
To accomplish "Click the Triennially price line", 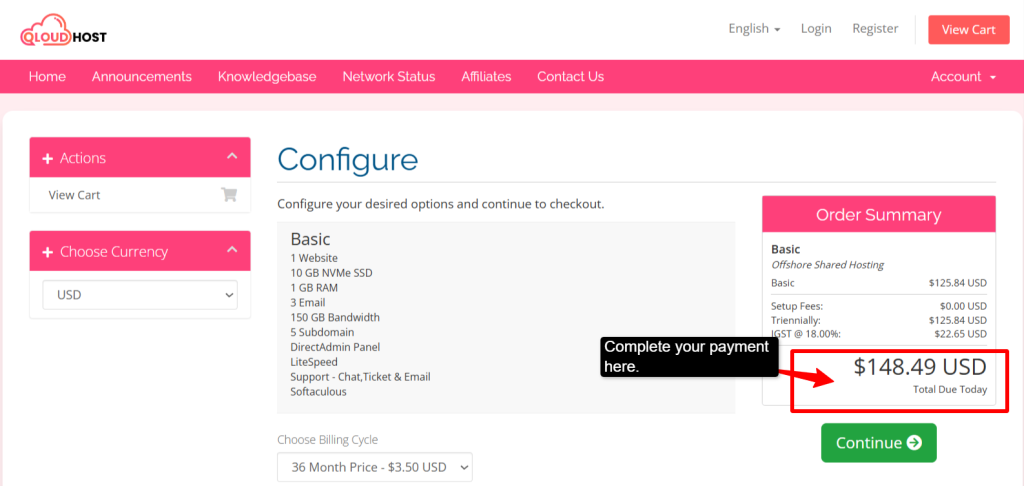I will [878, 320].
